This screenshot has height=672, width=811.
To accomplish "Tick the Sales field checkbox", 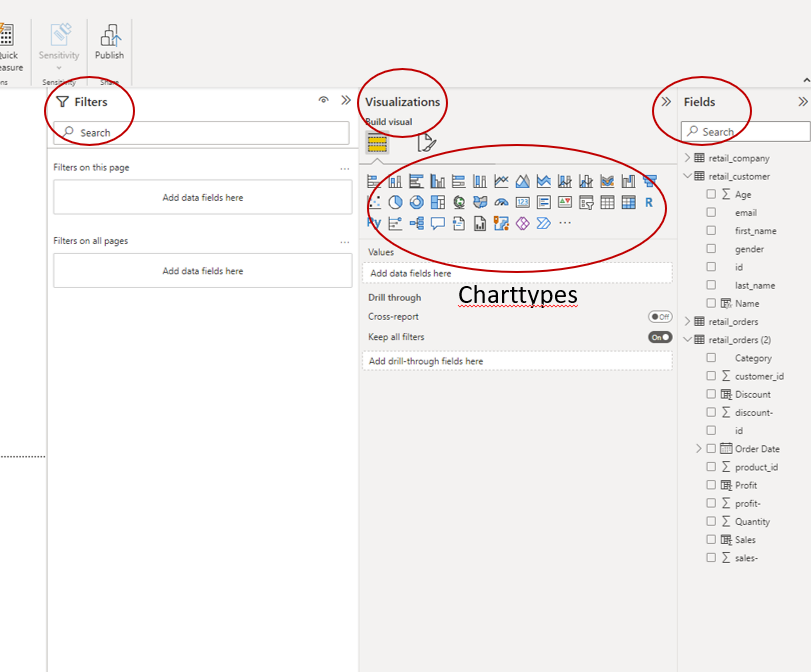I will point(711,539).
